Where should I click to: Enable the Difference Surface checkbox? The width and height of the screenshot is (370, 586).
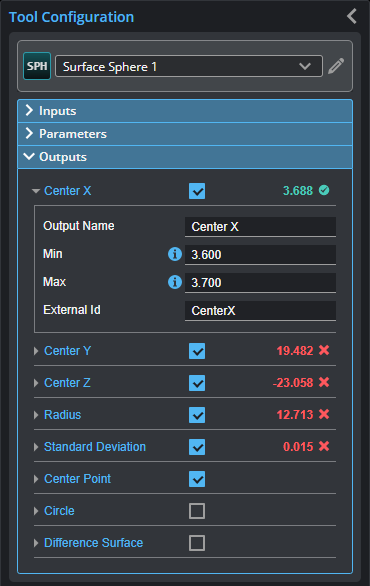[x=197, y=543]
